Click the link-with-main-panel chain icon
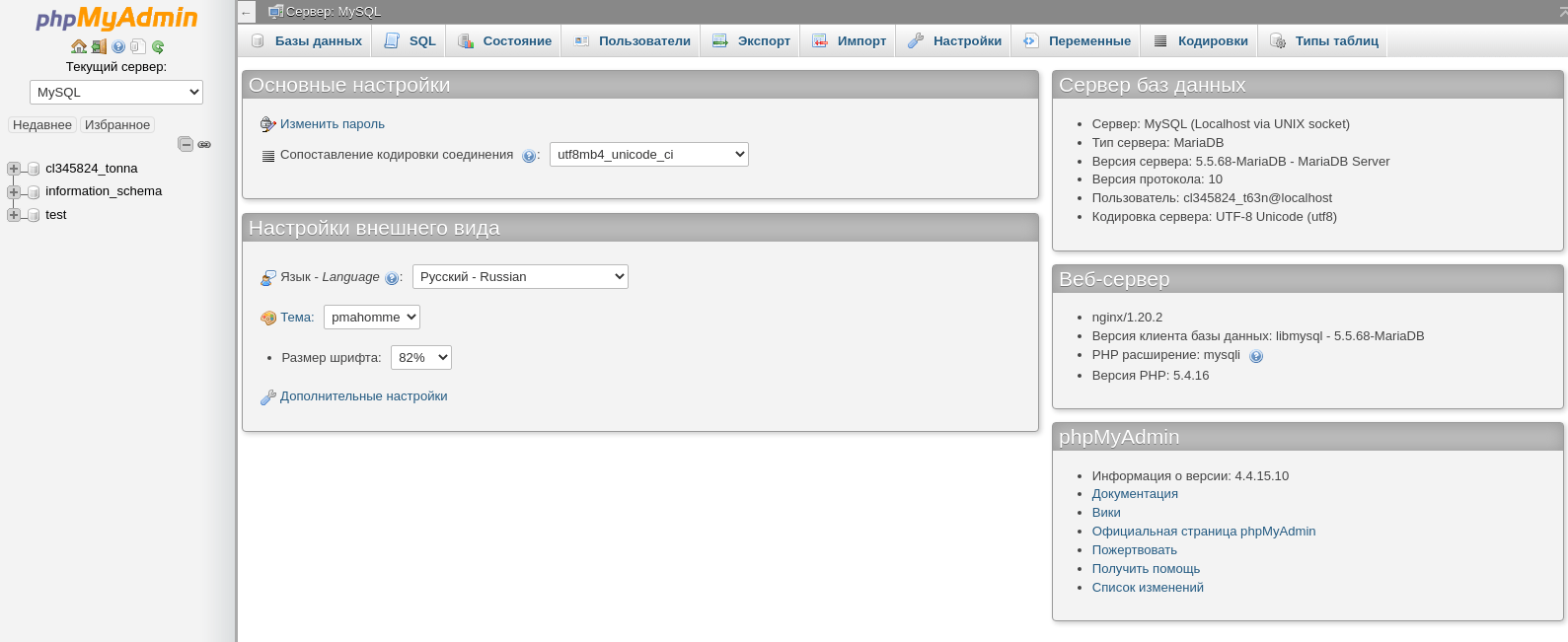This screenshot has width=1568, height=642. click(x=204, y=144)
